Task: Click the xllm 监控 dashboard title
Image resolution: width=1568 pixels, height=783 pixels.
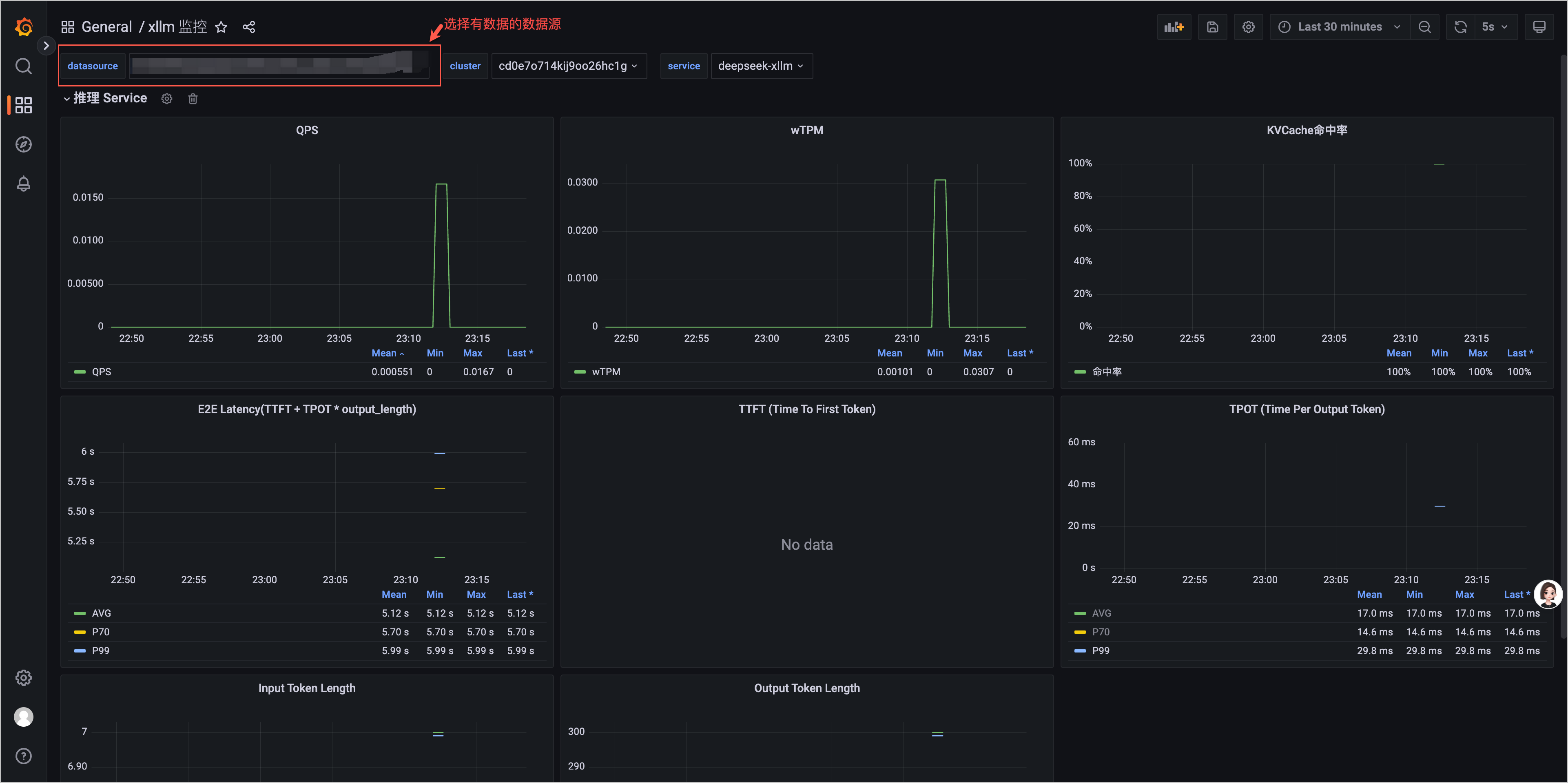Action: tap(178, 27)
